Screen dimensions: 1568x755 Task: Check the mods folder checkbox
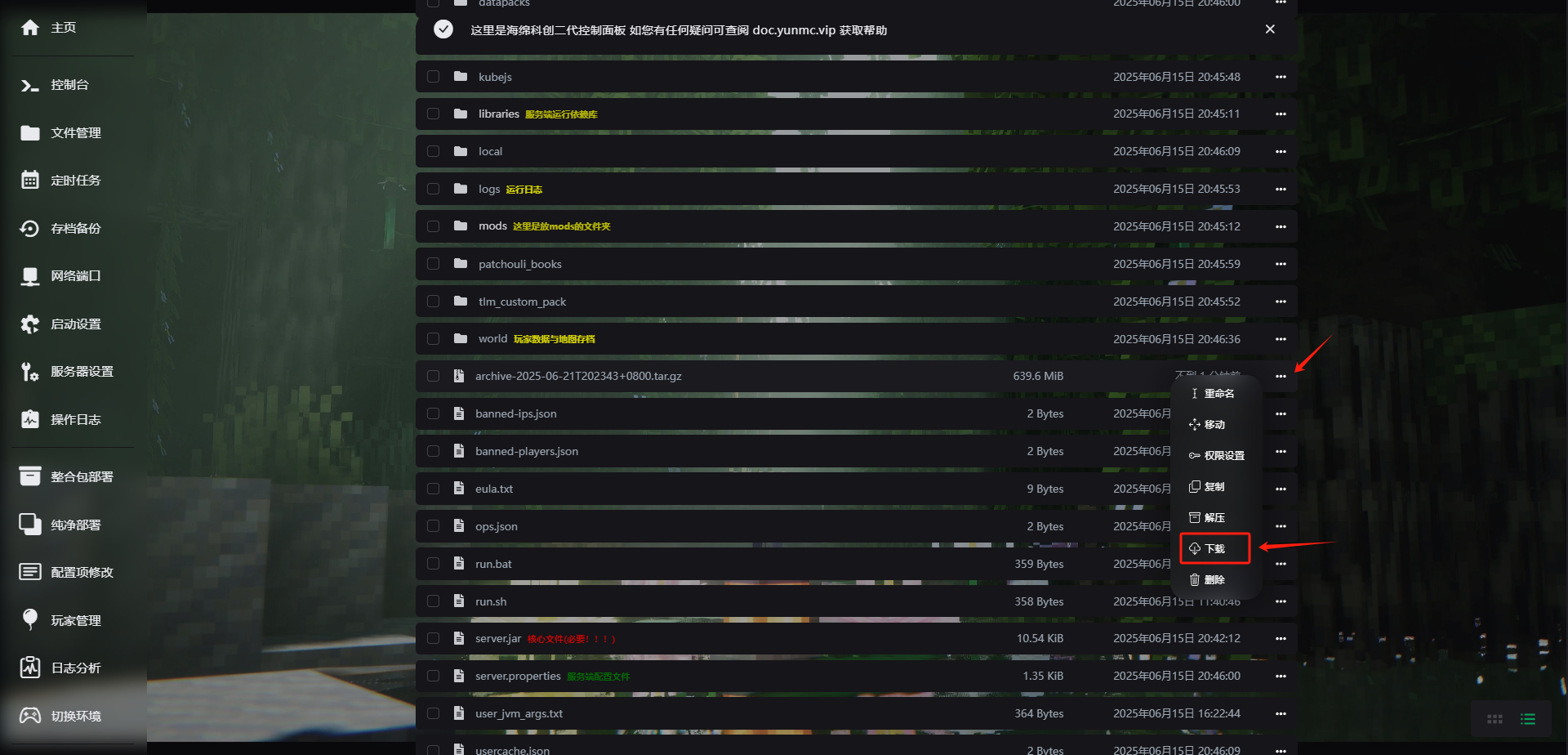coord(434,226)
